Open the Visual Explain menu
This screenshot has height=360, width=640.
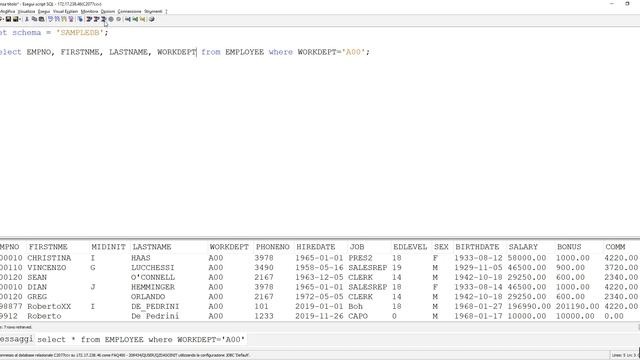pyautogui.click(x=65, y=11)
